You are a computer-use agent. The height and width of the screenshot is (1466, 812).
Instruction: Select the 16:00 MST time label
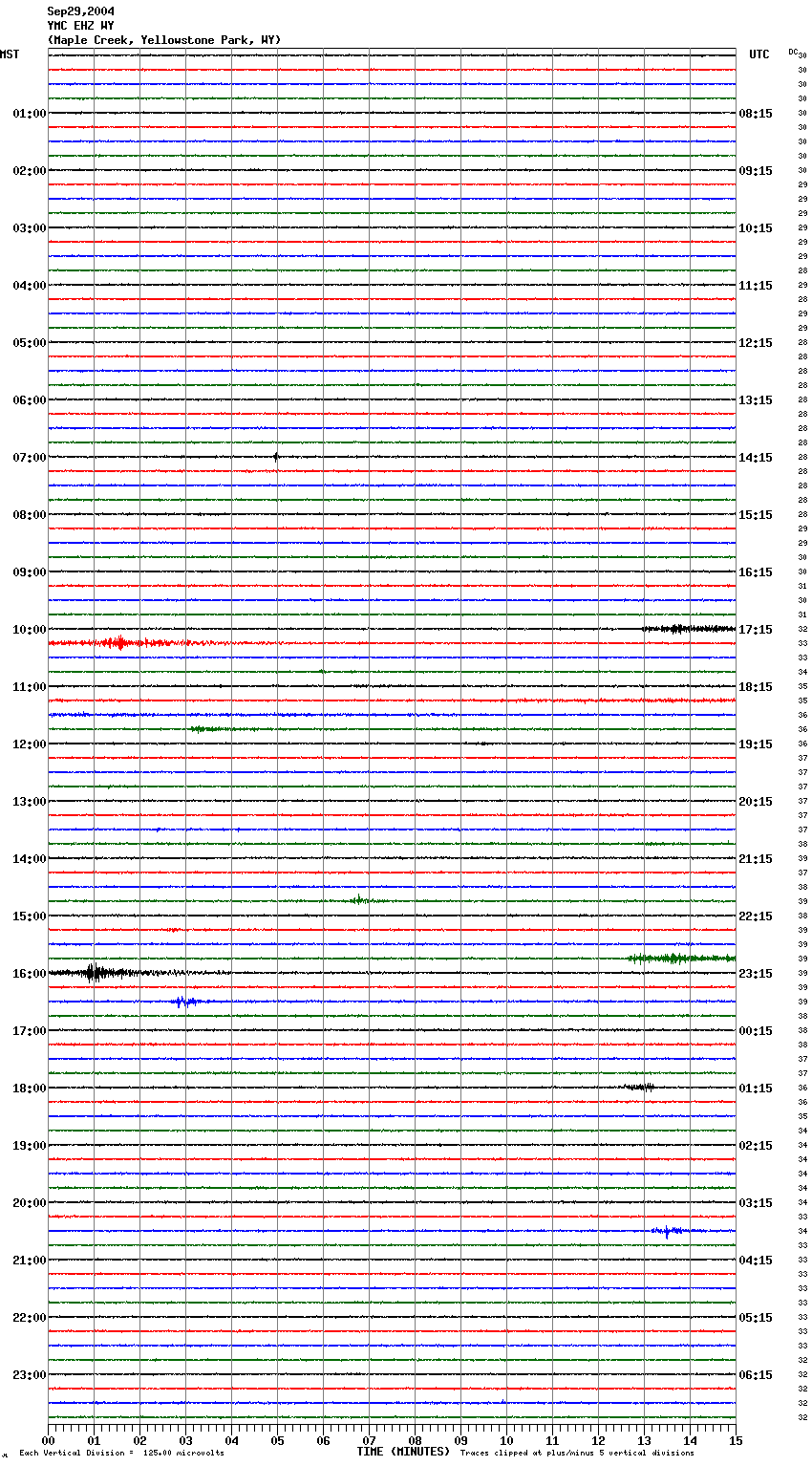pyautogui.click(x=30, y=974)
